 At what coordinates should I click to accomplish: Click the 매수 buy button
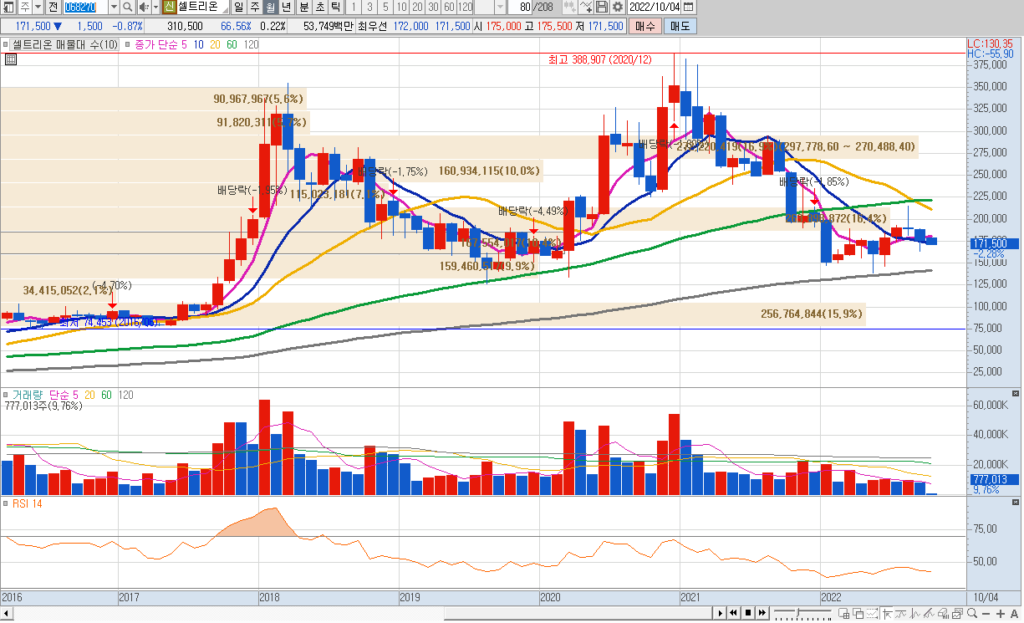click(646, 25)
